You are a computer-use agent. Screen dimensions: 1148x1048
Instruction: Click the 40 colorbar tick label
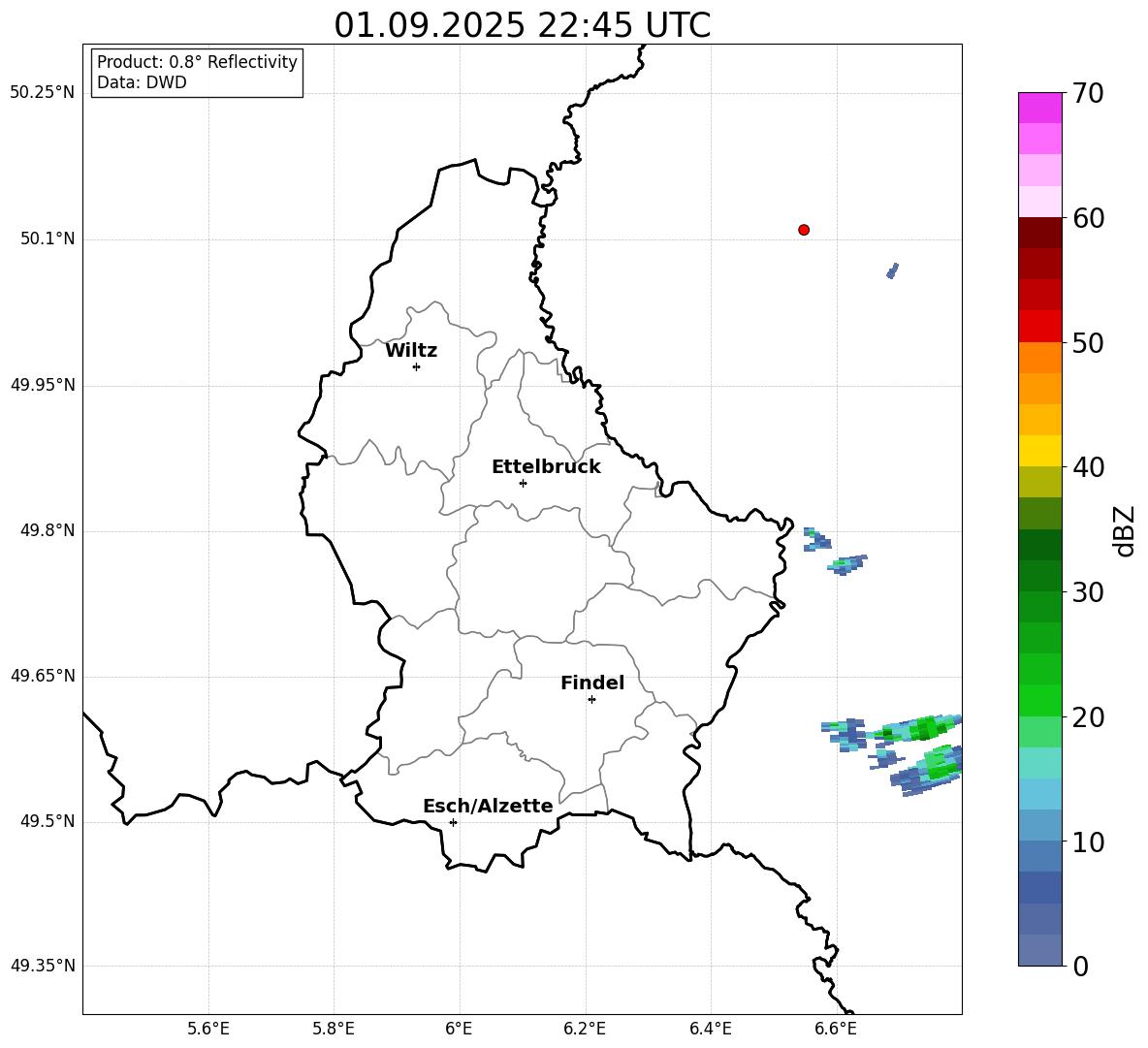(x=1088, y=467)
